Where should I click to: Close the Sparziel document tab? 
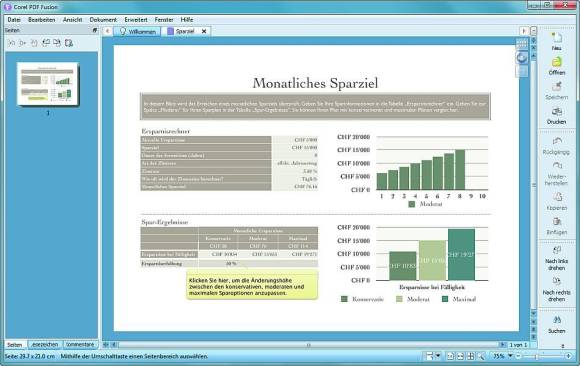pos(204,31)
